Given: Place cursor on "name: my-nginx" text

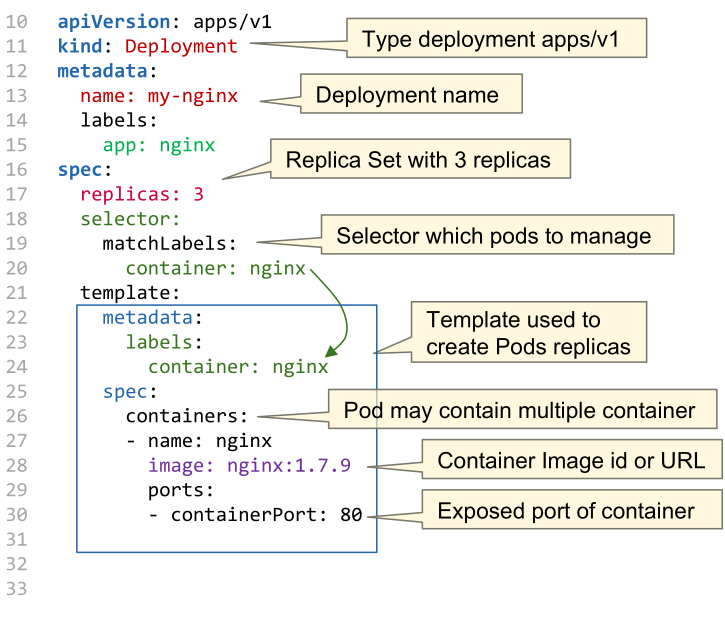Looking at the screenshot, I should (158, 95).
